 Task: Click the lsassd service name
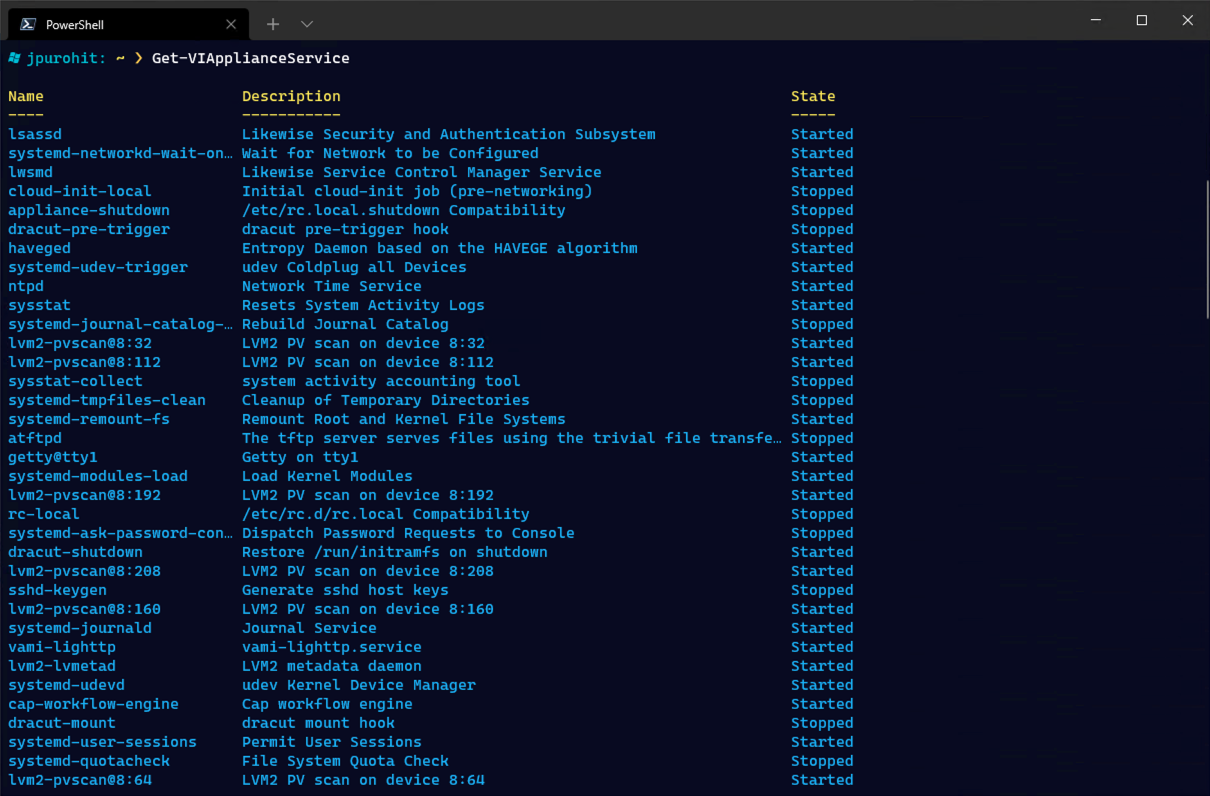[35, 134]
